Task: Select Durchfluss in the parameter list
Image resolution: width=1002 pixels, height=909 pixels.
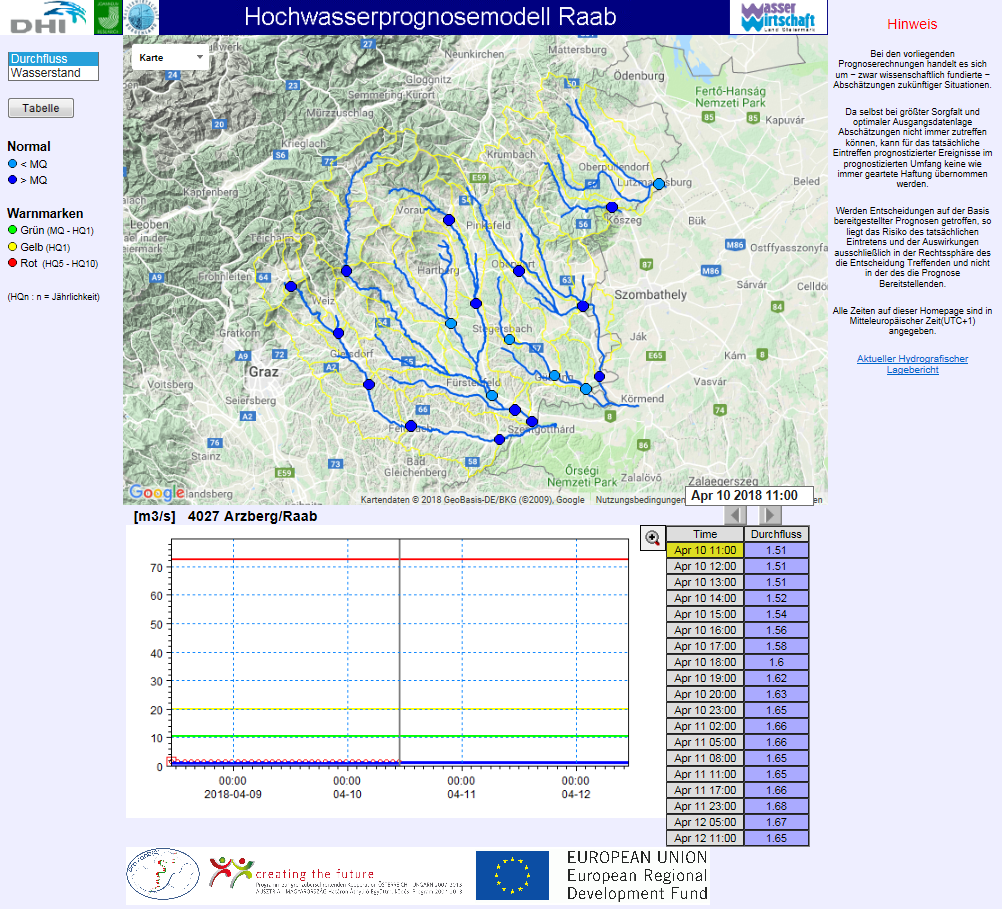Action: [54, 59]
